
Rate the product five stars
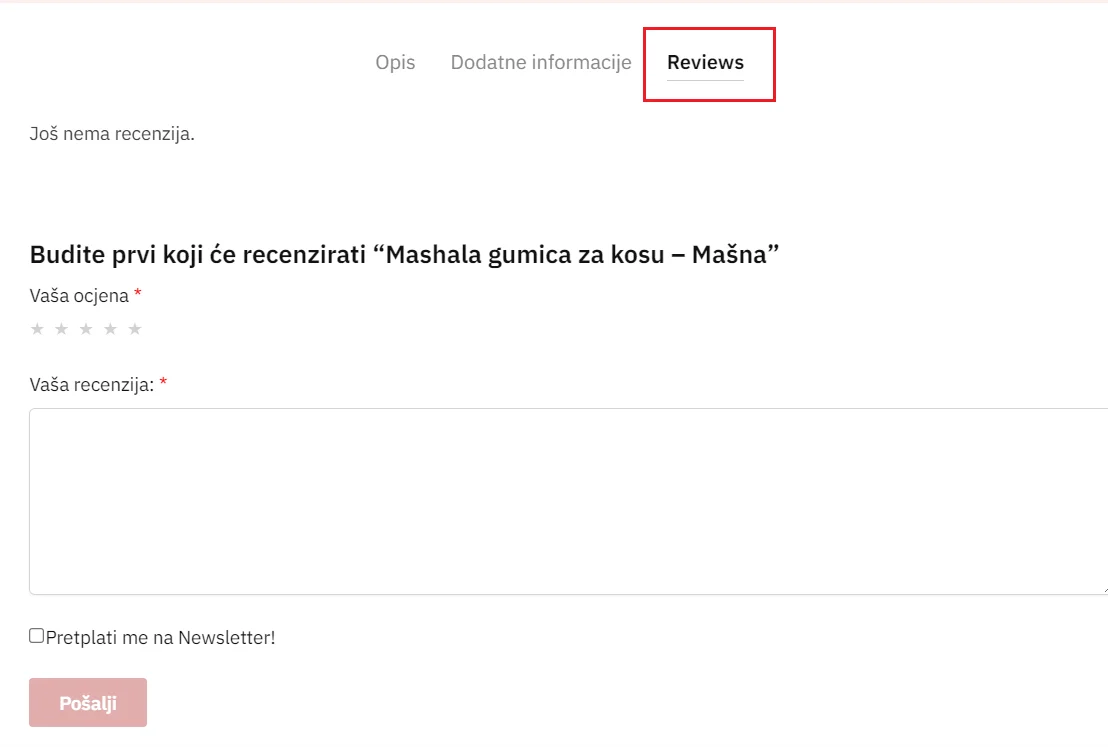tap(135, 329)
